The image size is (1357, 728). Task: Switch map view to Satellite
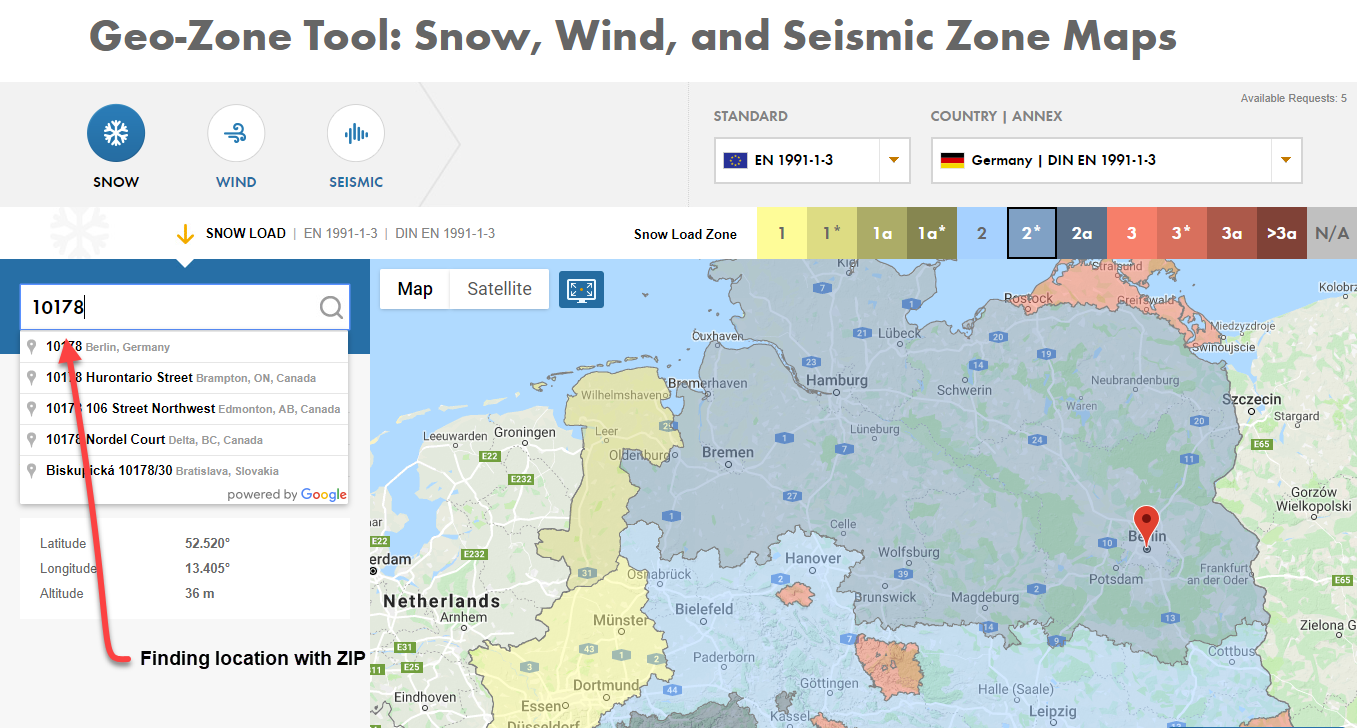(x=499, y=289)
